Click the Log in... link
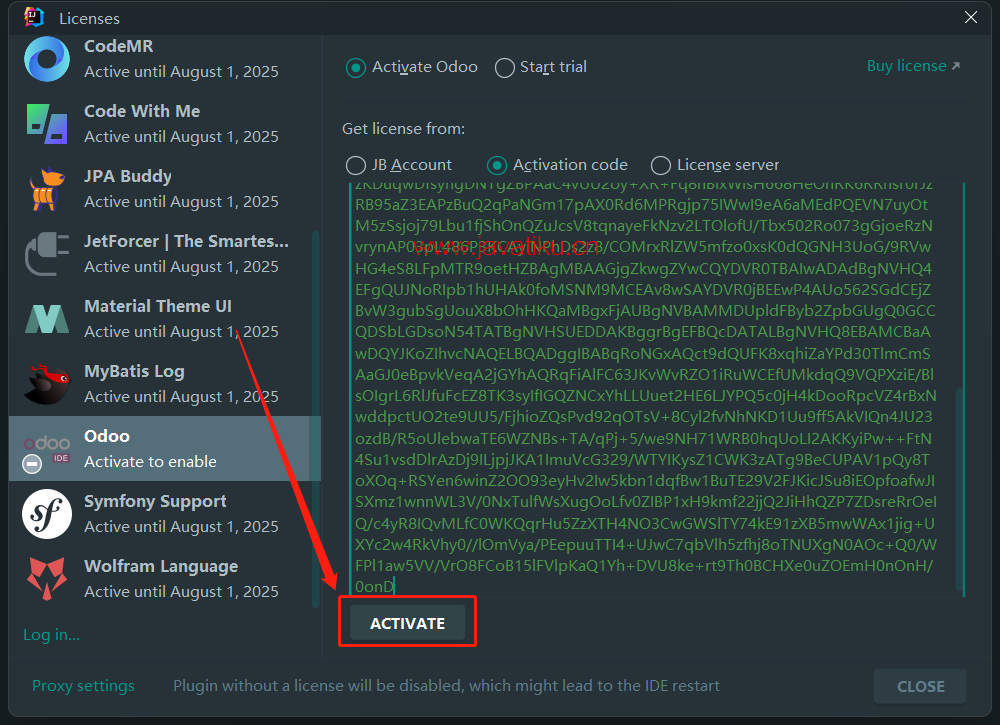 pyautogui.click(x=51, y=634)
